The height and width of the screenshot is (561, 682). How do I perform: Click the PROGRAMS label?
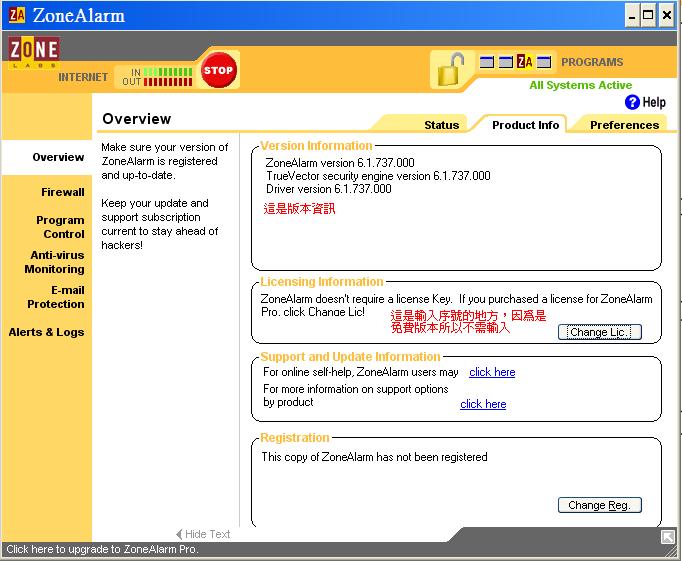click(592, 62)
